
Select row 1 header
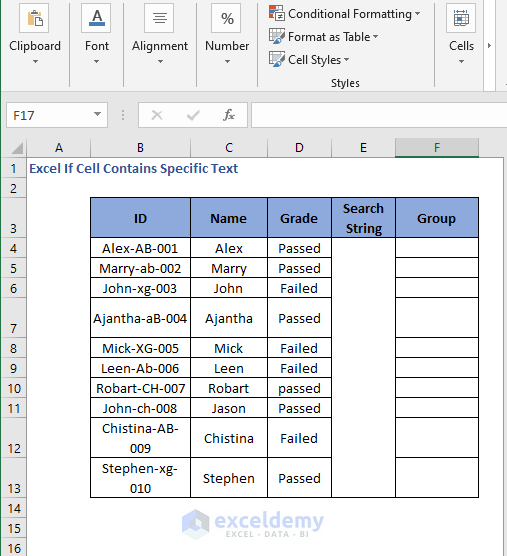13,168
